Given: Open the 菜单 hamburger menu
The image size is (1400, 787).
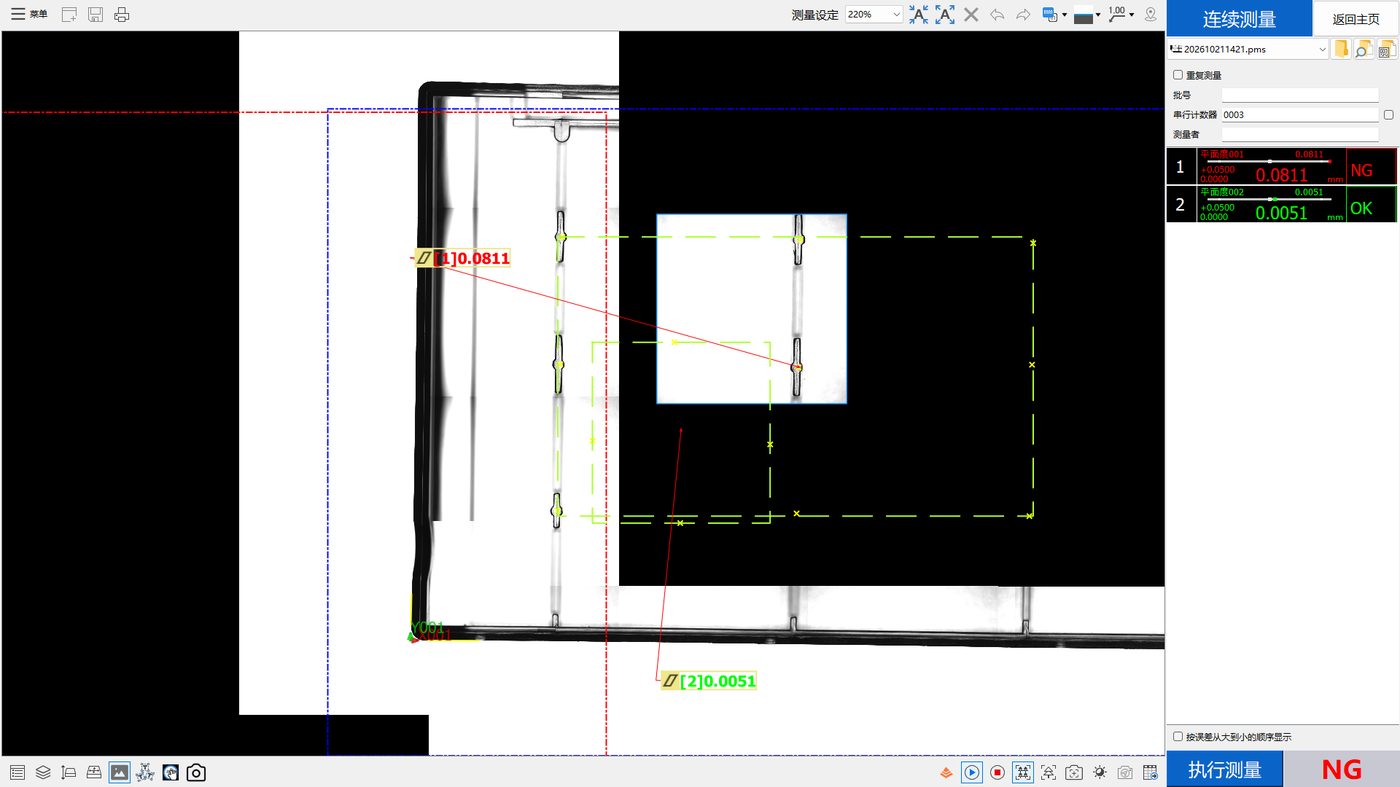Looking at the screenshot, I should [x=29, y=14].
